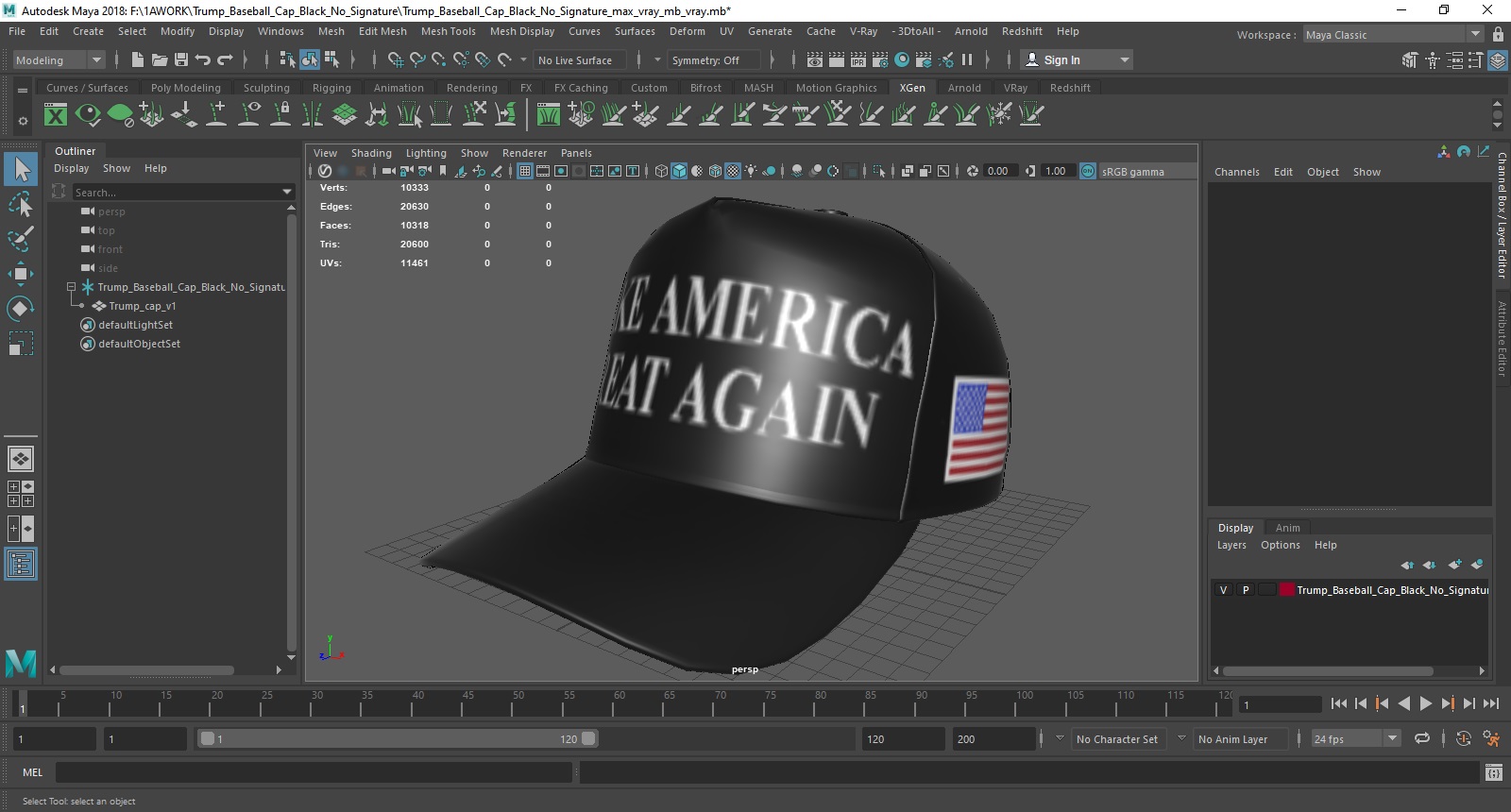The width and height of the screenshot is (1511, 812).
Task: Toggle sRGB gamma view transform
Action: [1088, 171]
